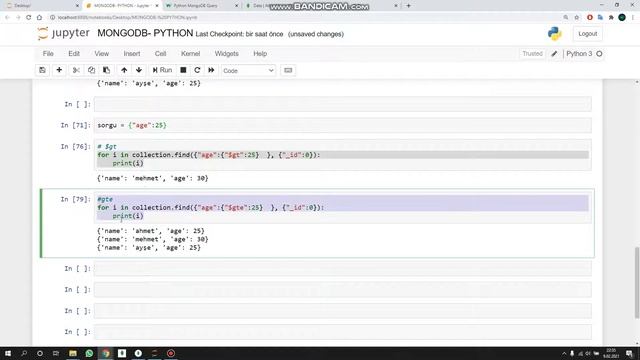
Task: Click the Logout button
Action: (x=587, y=34)
